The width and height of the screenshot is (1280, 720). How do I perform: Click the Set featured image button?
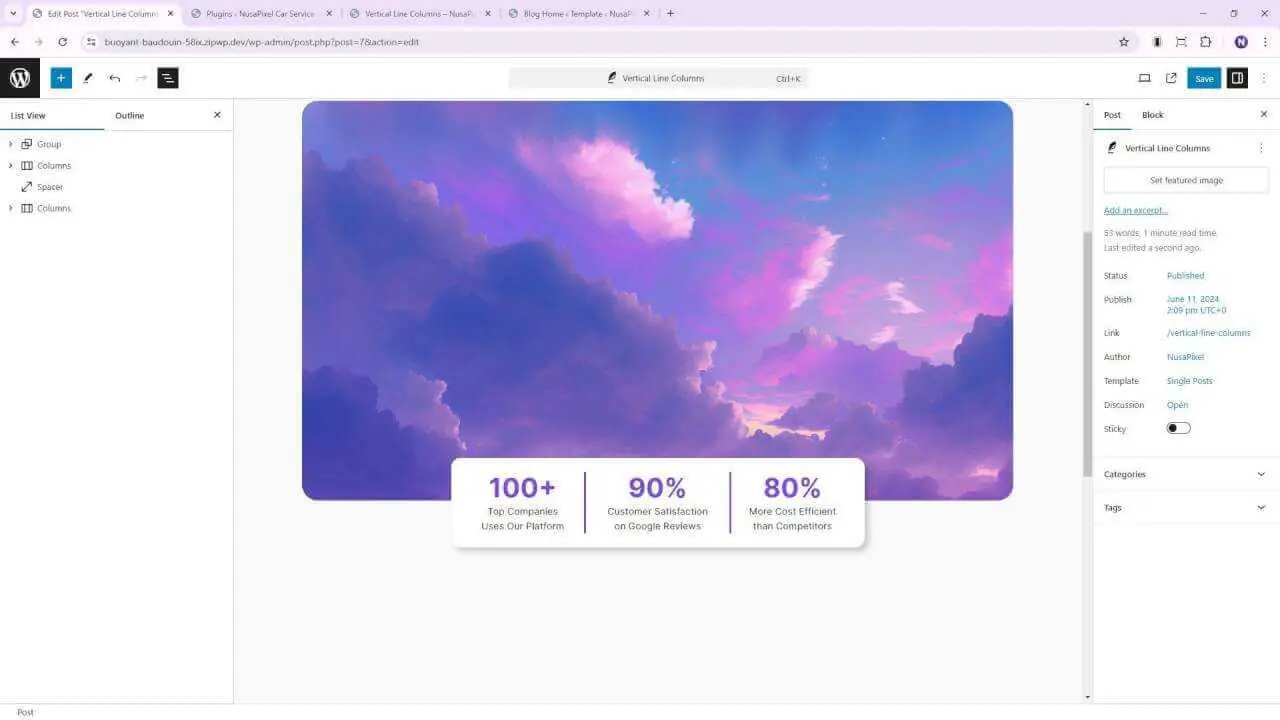coord(1186,180)
